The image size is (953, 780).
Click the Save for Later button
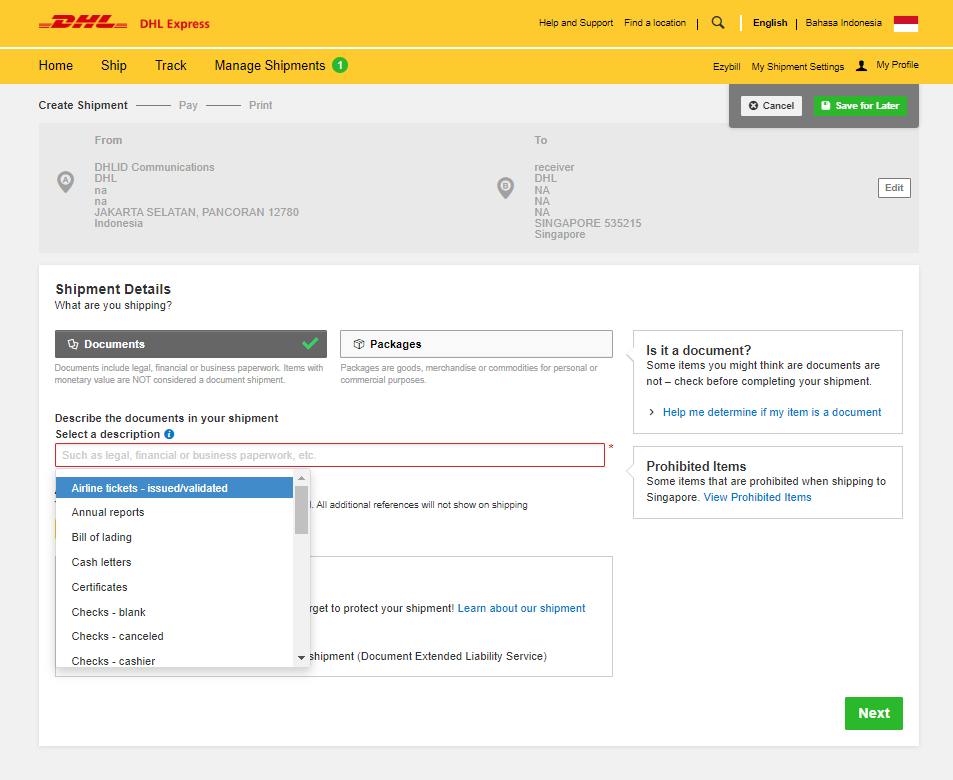860,106
